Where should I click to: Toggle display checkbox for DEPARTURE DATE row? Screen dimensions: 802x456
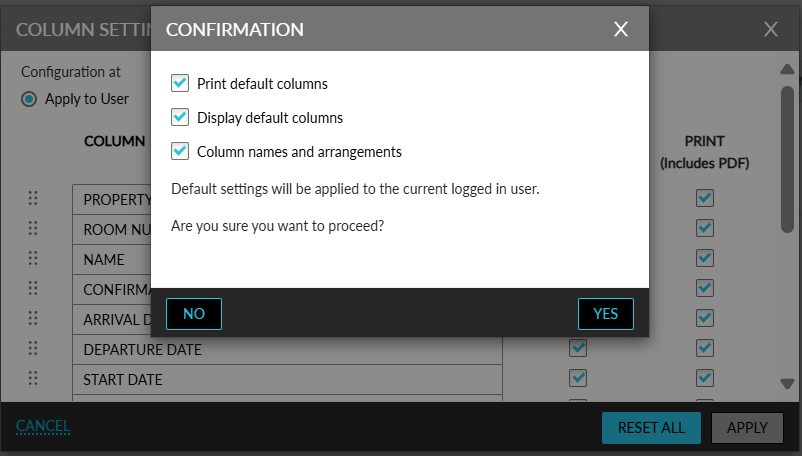pos(578,348)
